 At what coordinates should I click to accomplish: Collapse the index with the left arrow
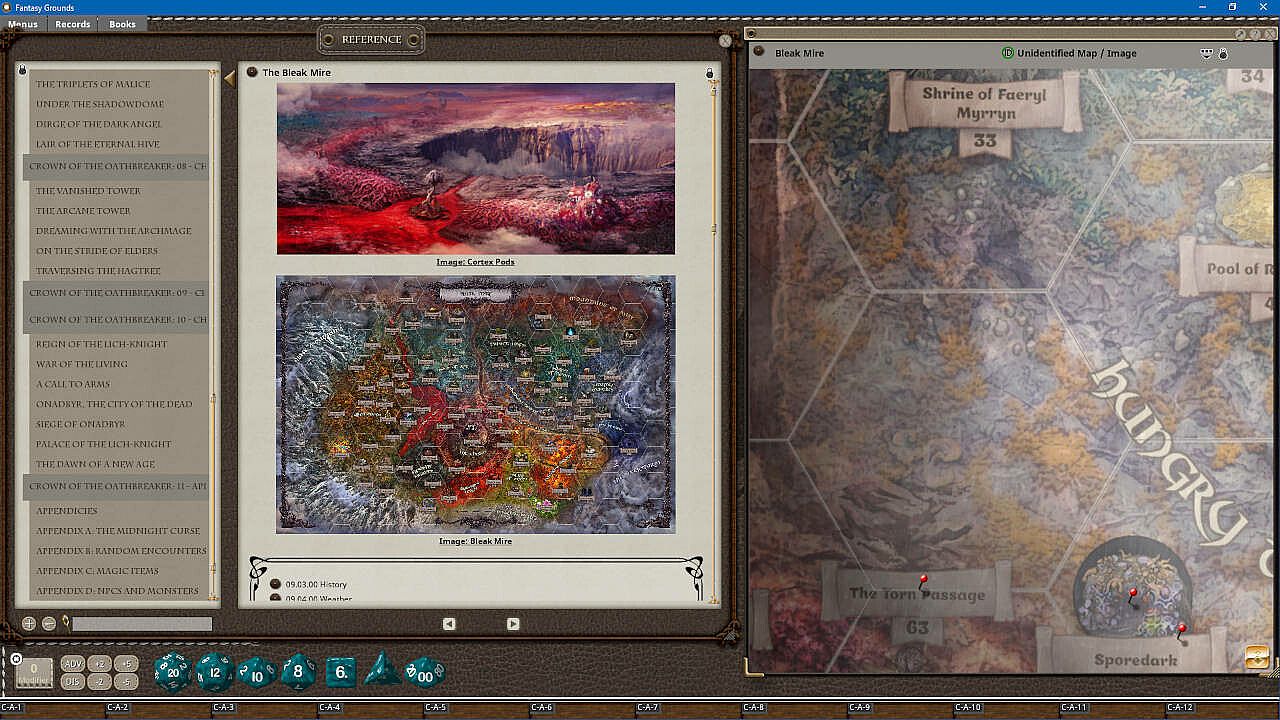(x=229, y=78)
